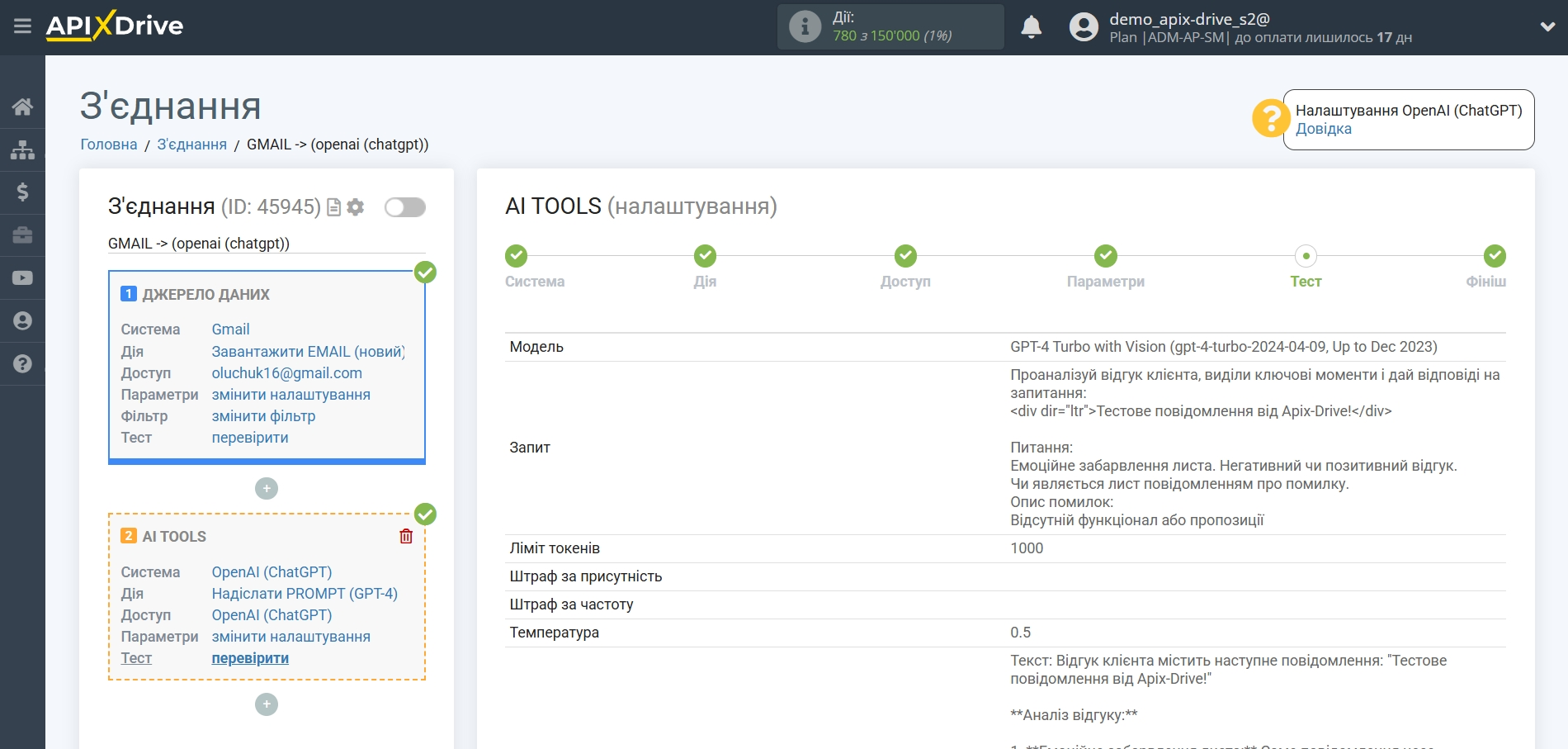The image size is (1568, 749).
Task: Open Завантажити EMAIL (новий) action link
Action: click(x=308, y=352)
